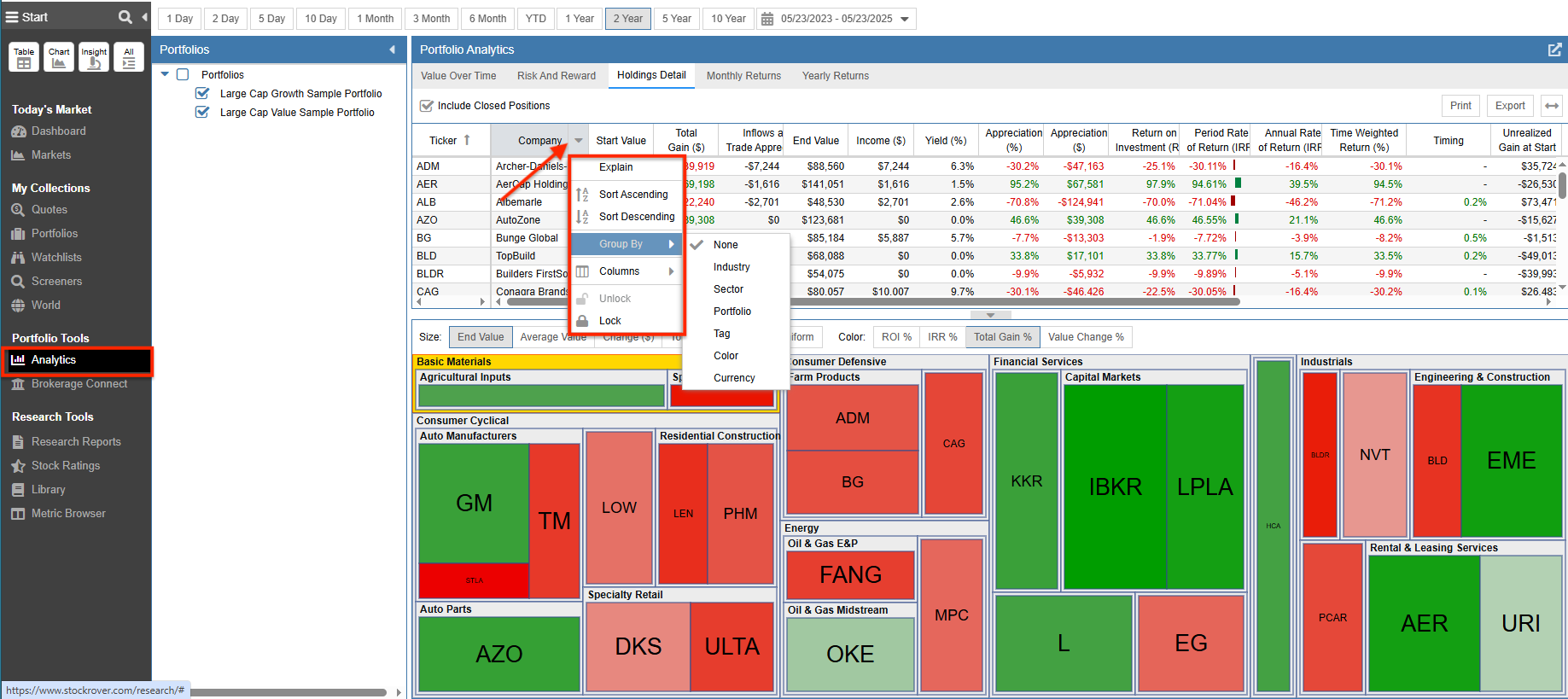Open the date range dropdown

(905, 19)
